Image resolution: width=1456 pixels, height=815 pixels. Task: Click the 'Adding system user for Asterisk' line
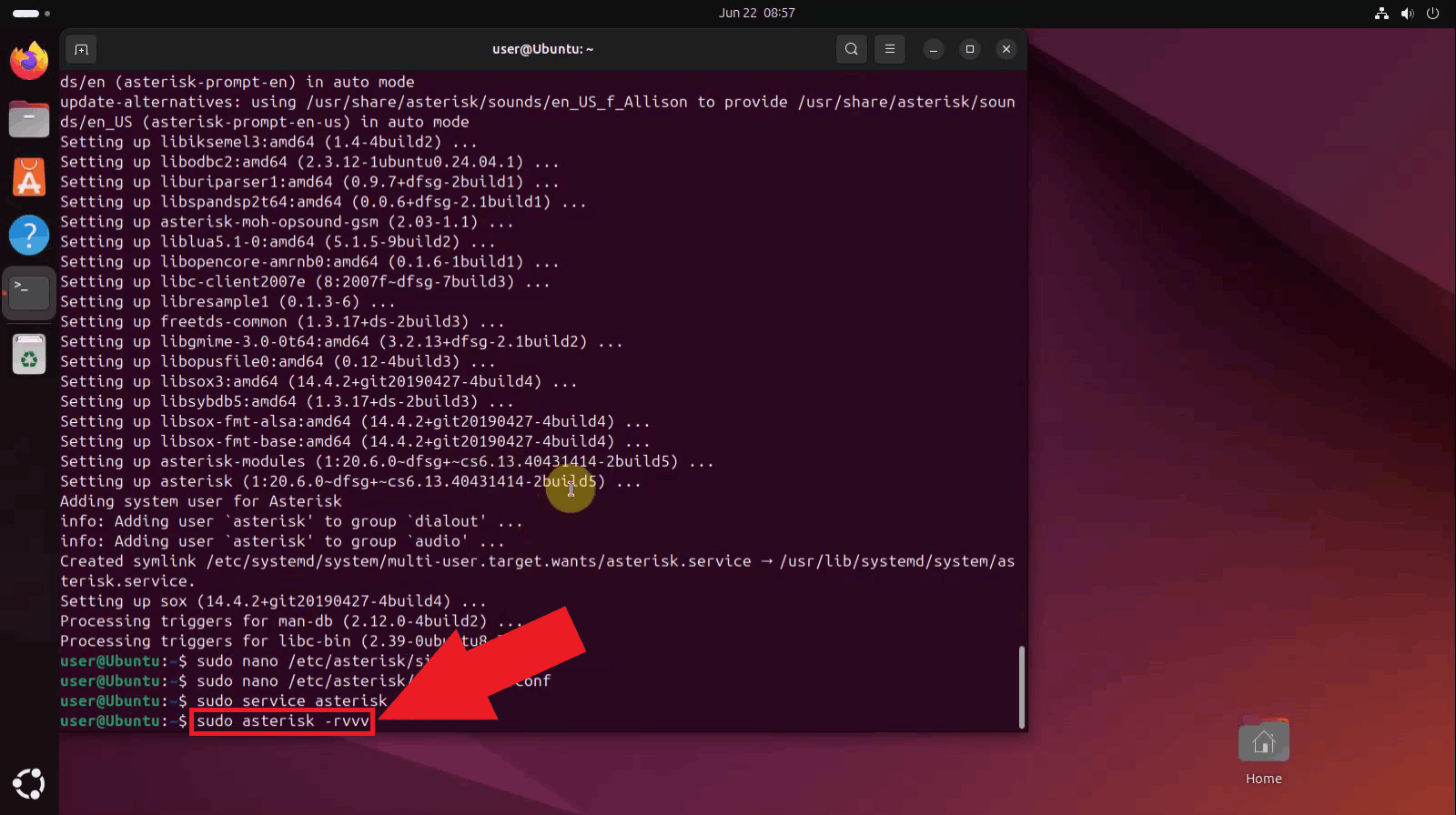coord(201,501)
